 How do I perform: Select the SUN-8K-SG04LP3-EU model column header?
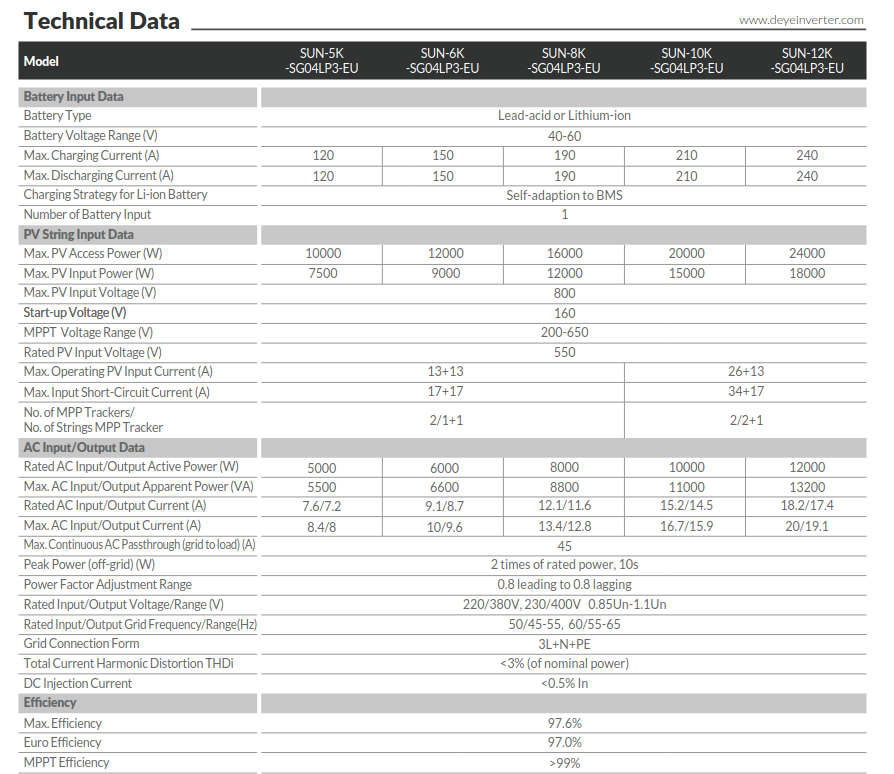564,61
